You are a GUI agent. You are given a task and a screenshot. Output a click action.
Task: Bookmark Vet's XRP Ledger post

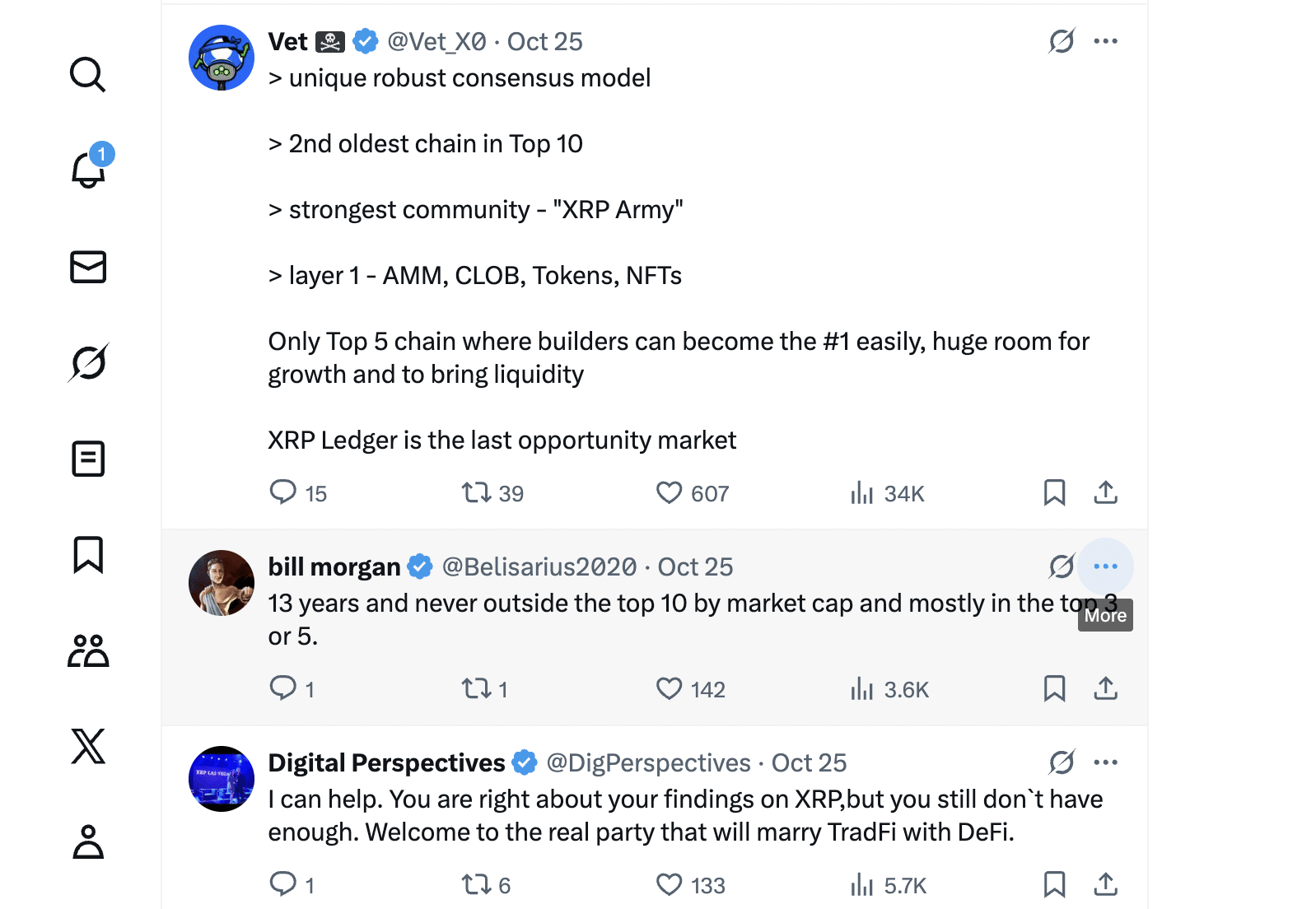point(1055,492)
